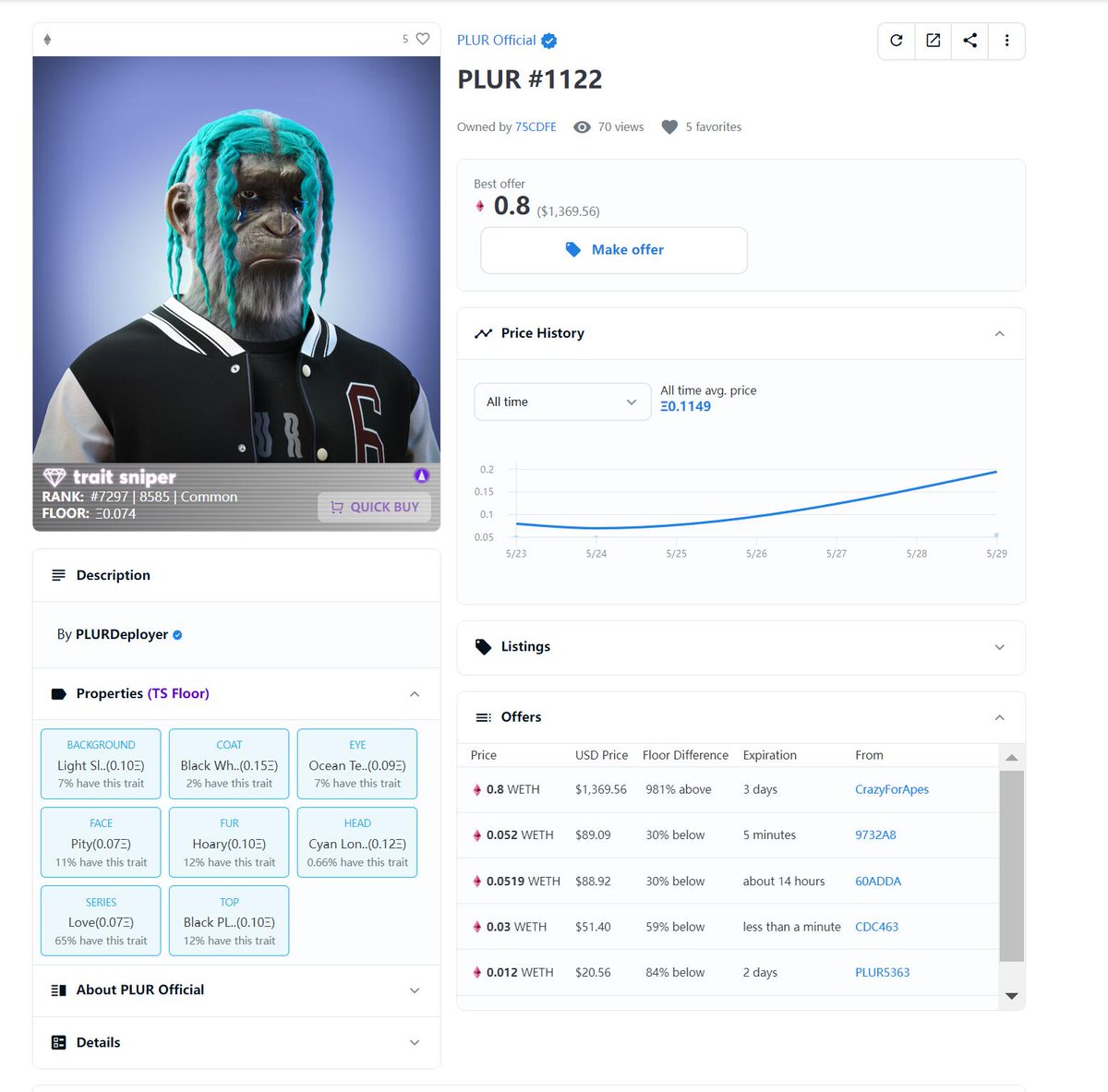Click the QUICK BUY button
Screen dimensions: 1108x1092
pyautogui.click(x=375, y=507)
